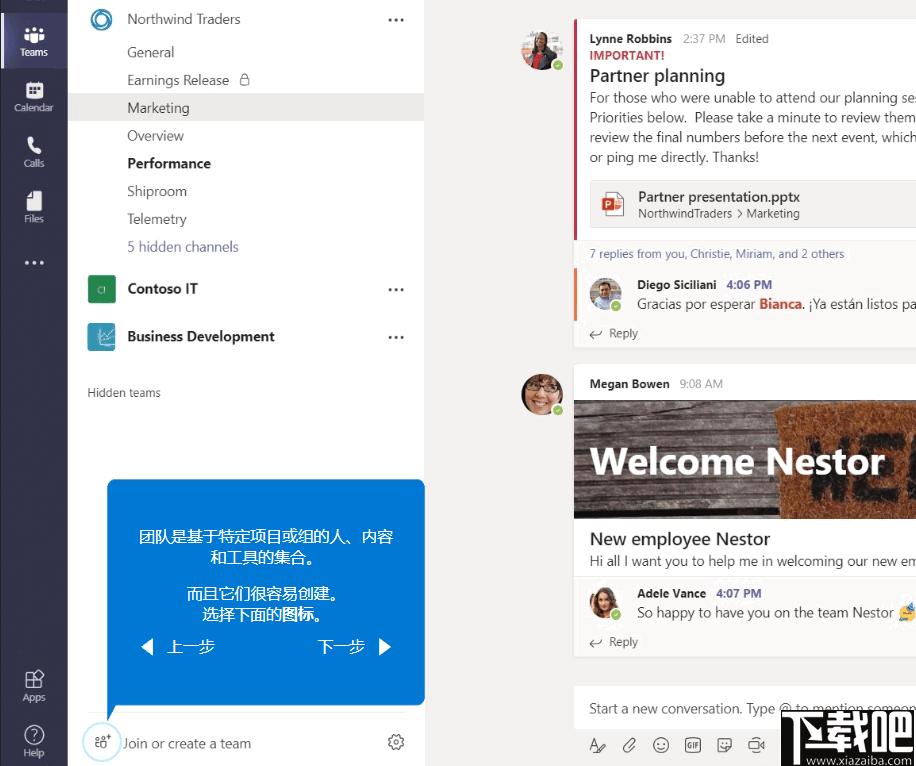Screen dimensions: 916x766
Task: Click the Bianca mention in Diego's message
Action: tap(780, 304)
